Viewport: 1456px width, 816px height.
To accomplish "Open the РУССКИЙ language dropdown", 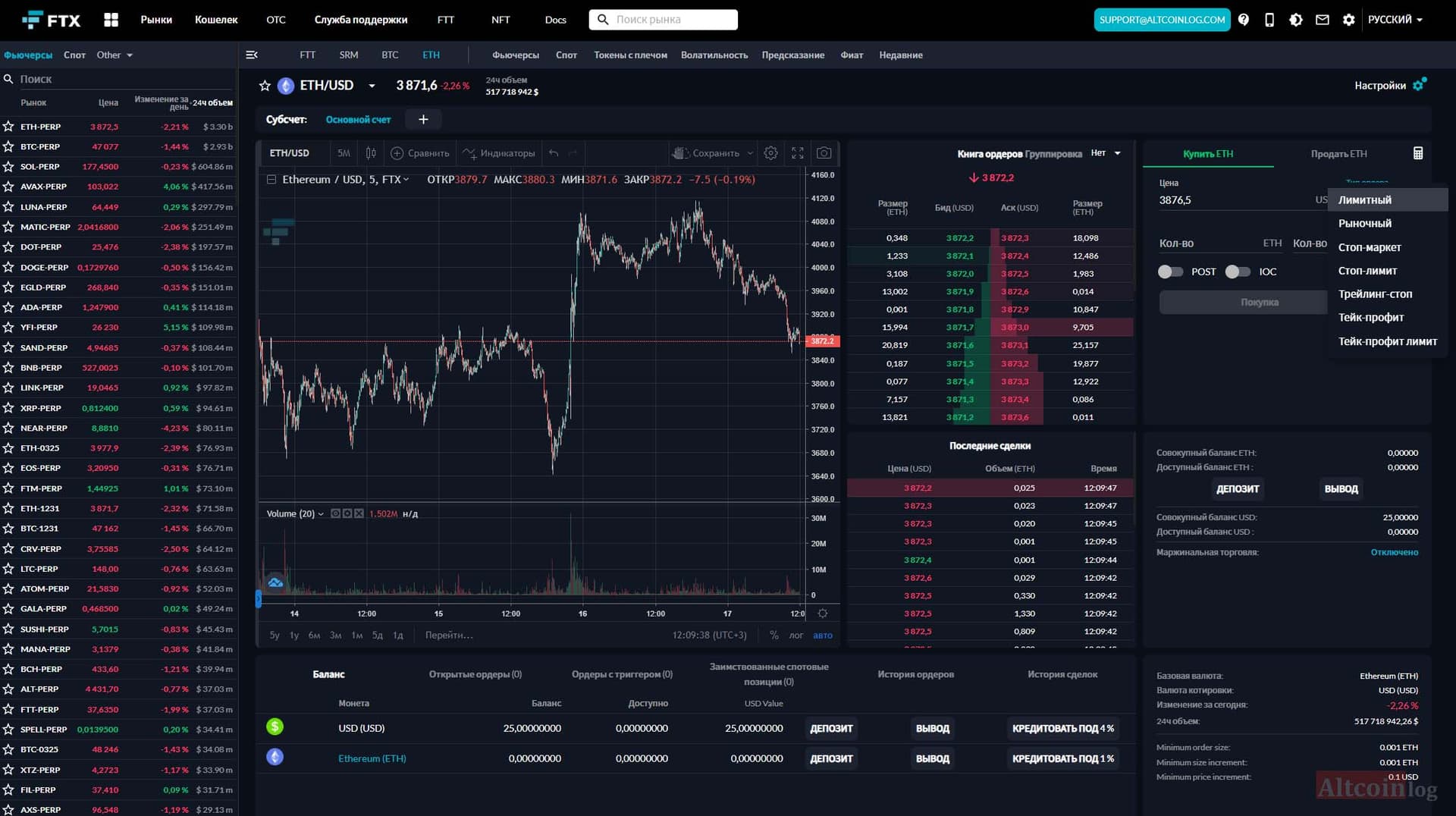I will (x=1395, y=20).
